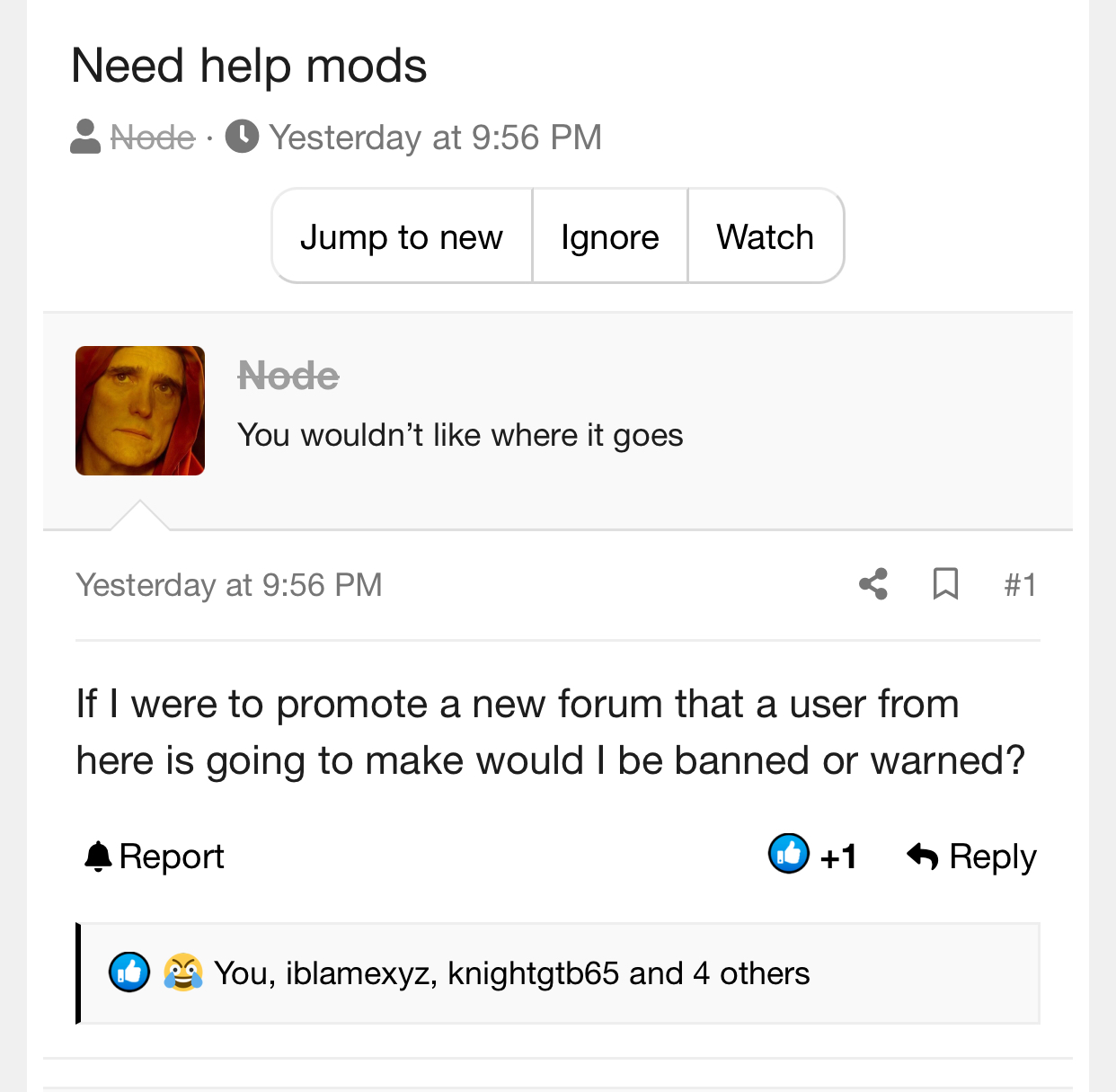Screen dimensions: 1116x1092
Task: Click the thread start date in the header
Action: point(436,138)
